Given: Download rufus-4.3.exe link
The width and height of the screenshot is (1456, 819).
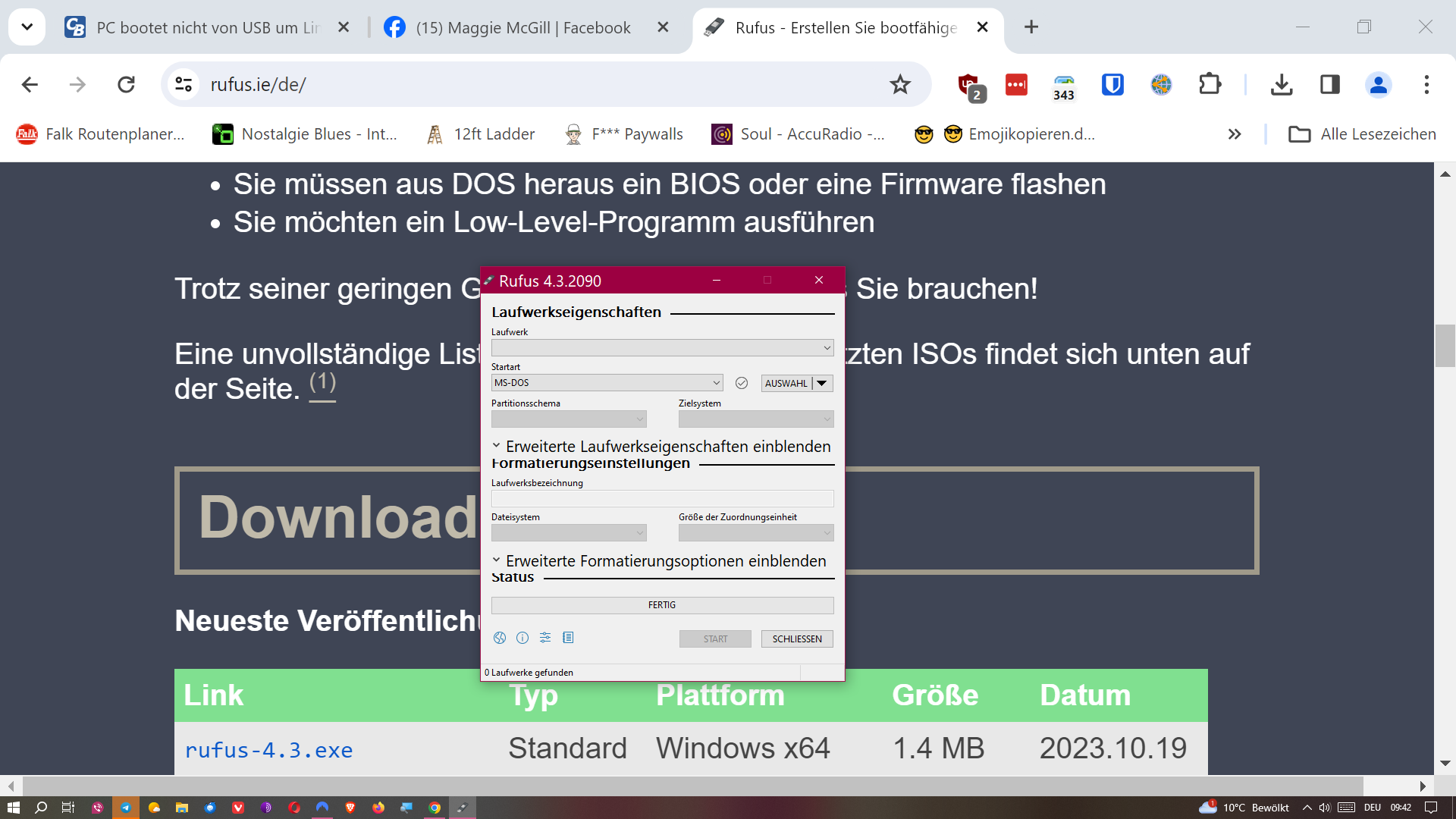Looking at the screenshot, I should coord(268,750).
